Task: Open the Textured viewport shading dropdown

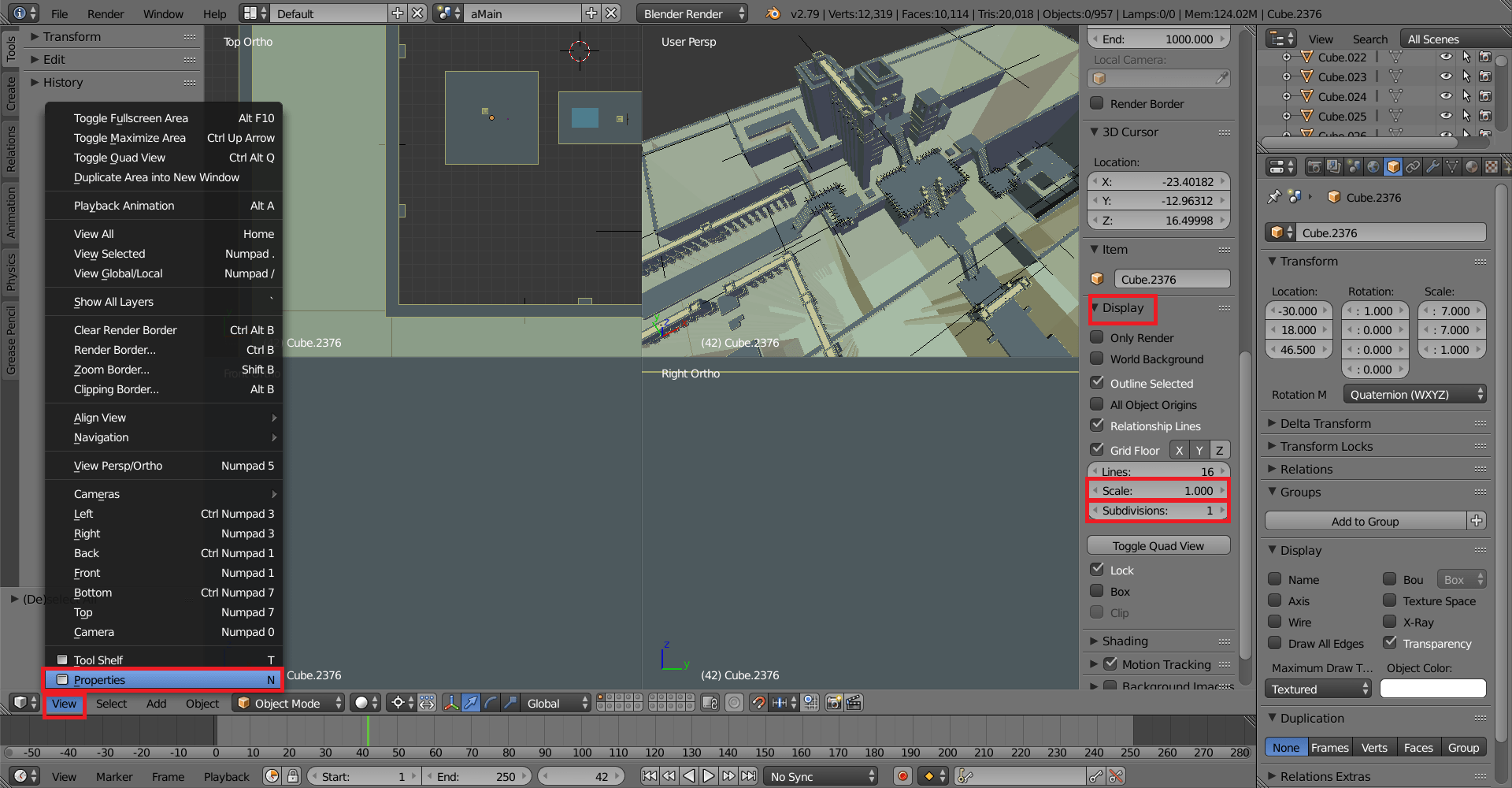Action: 1317,688
